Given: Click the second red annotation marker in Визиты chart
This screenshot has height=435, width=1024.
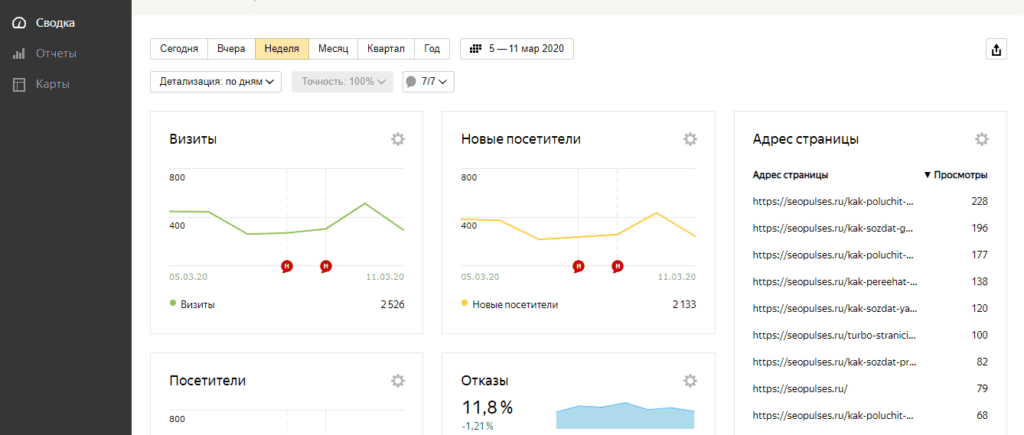Looking at the screenshot, I should coord(326,266).
